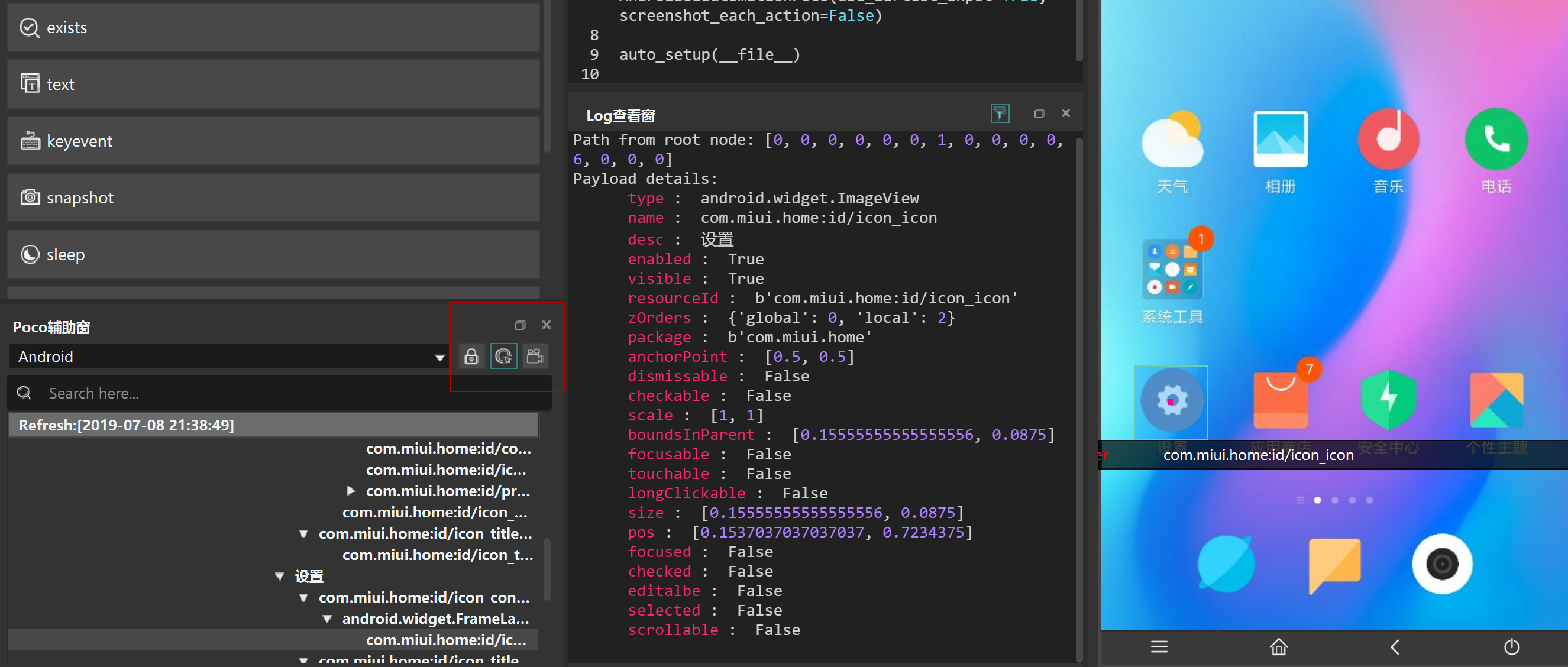
Task: Open the 个性主题 themes app
Action: (x=1496, y=400)
